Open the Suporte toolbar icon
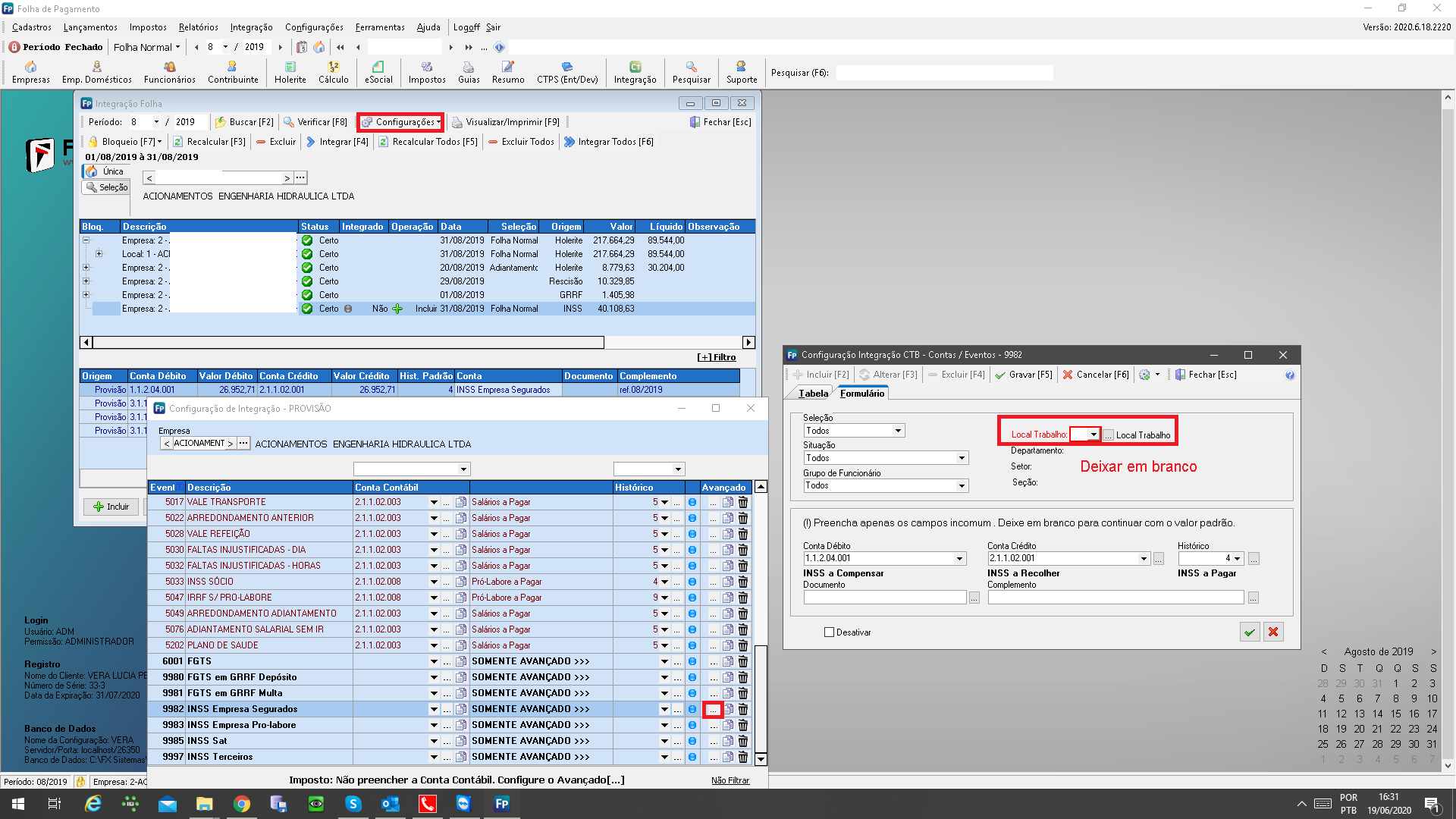 [741, 72]
